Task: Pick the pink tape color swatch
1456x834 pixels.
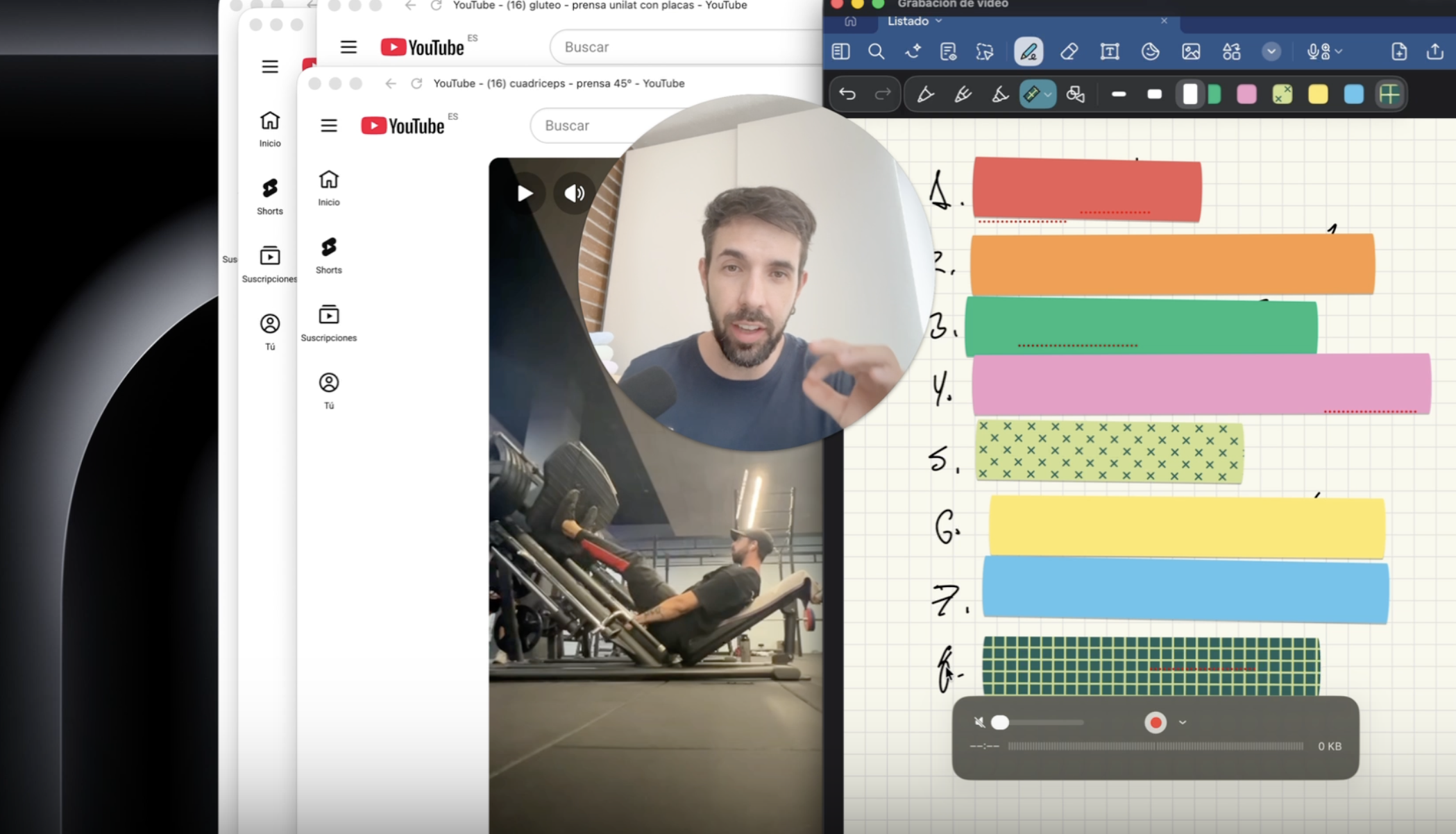Action: point(1246,94)
